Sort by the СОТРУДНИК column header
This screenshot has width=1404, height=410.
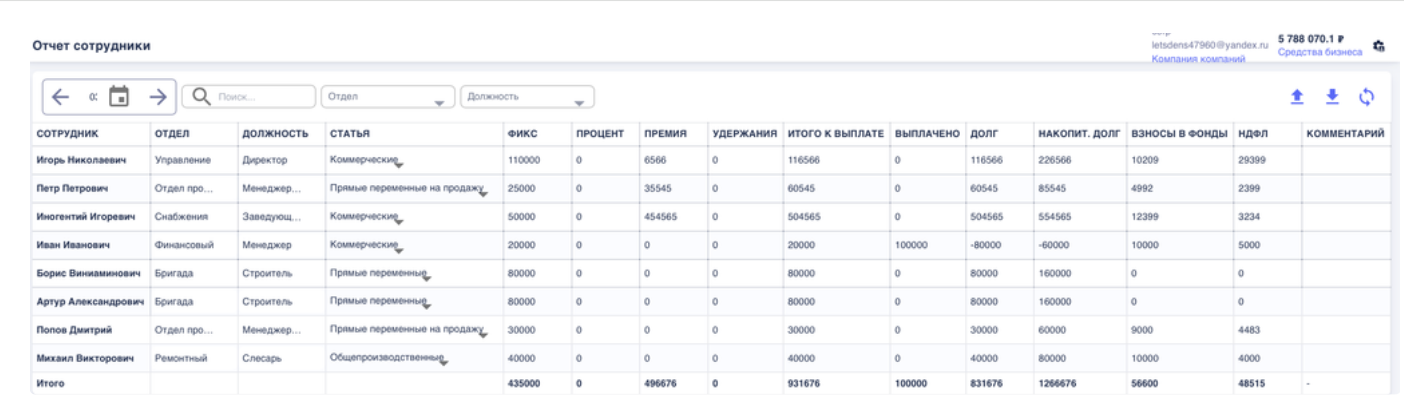point(68,133)
